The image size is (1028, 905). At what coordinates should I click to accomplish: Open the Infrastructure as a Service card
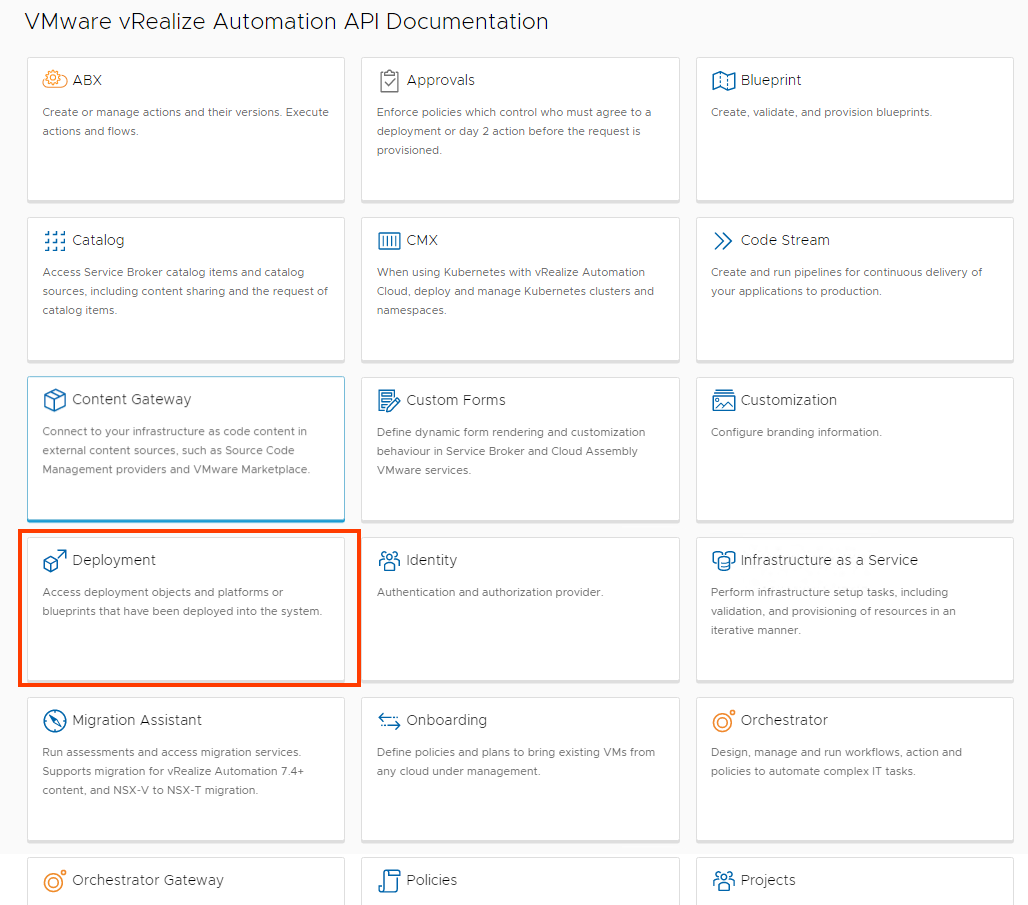(854, 609)
